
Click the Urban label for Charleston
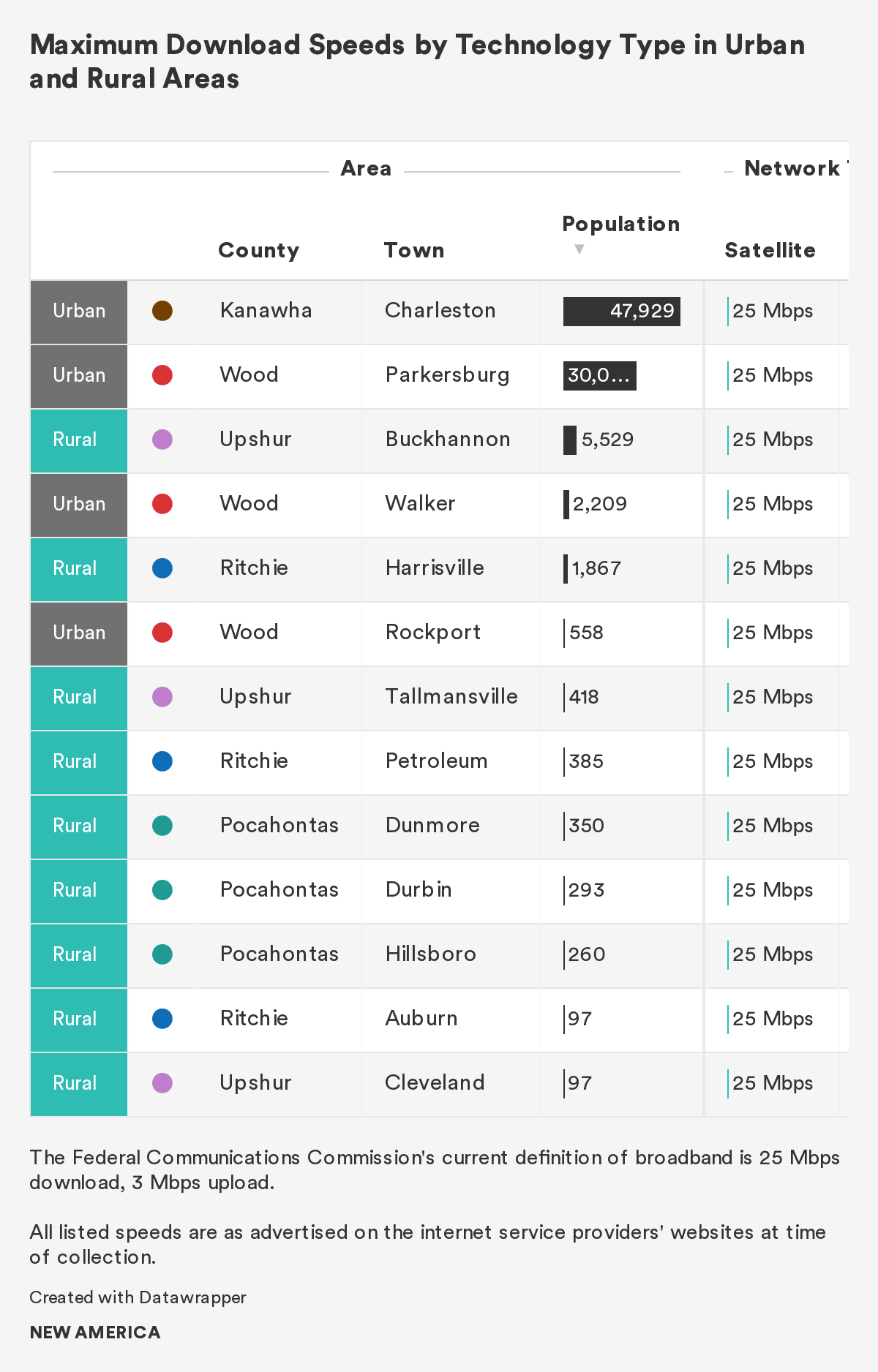(x=79, y=311)
